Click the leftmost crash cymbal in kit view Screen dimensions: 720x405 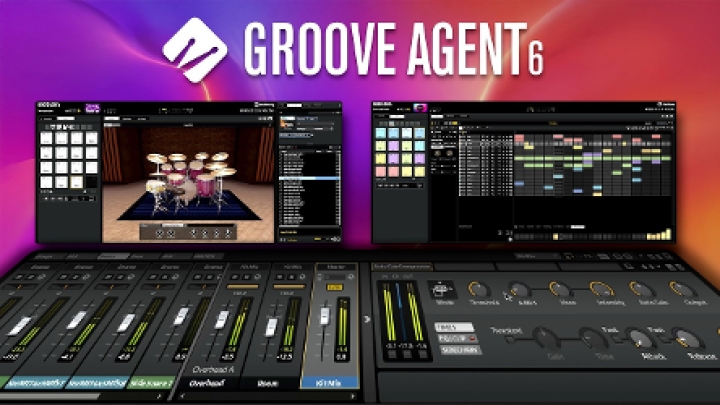coord(157,159)
